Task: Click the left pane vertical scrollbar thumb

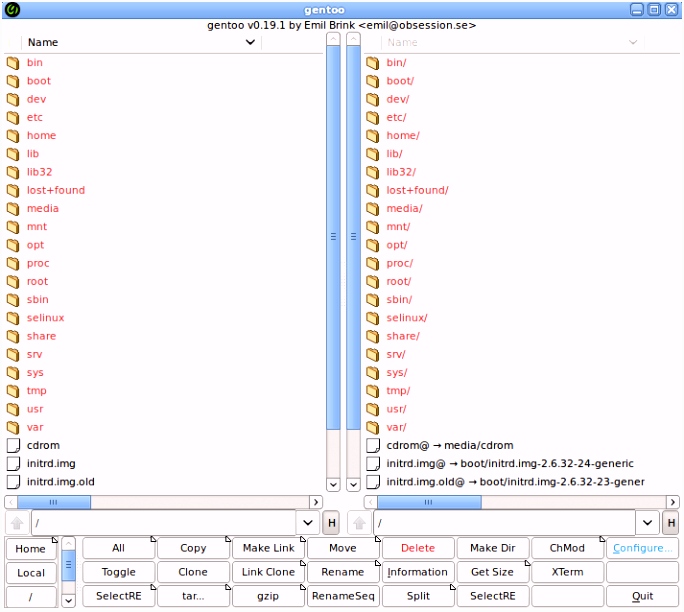Action: (x=333, y=237)
